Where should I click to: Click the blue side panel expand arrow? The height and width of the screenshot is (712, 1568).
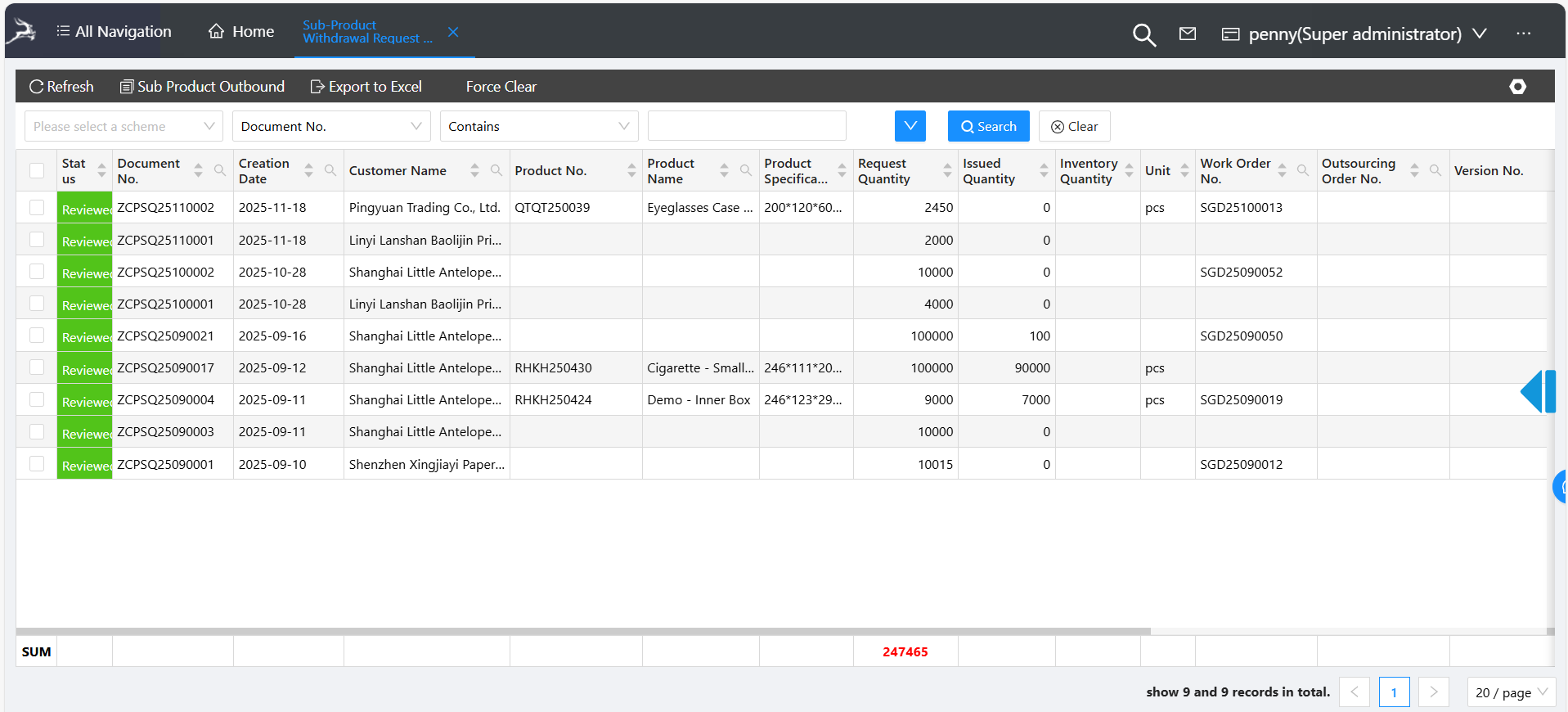(1536, 391)
